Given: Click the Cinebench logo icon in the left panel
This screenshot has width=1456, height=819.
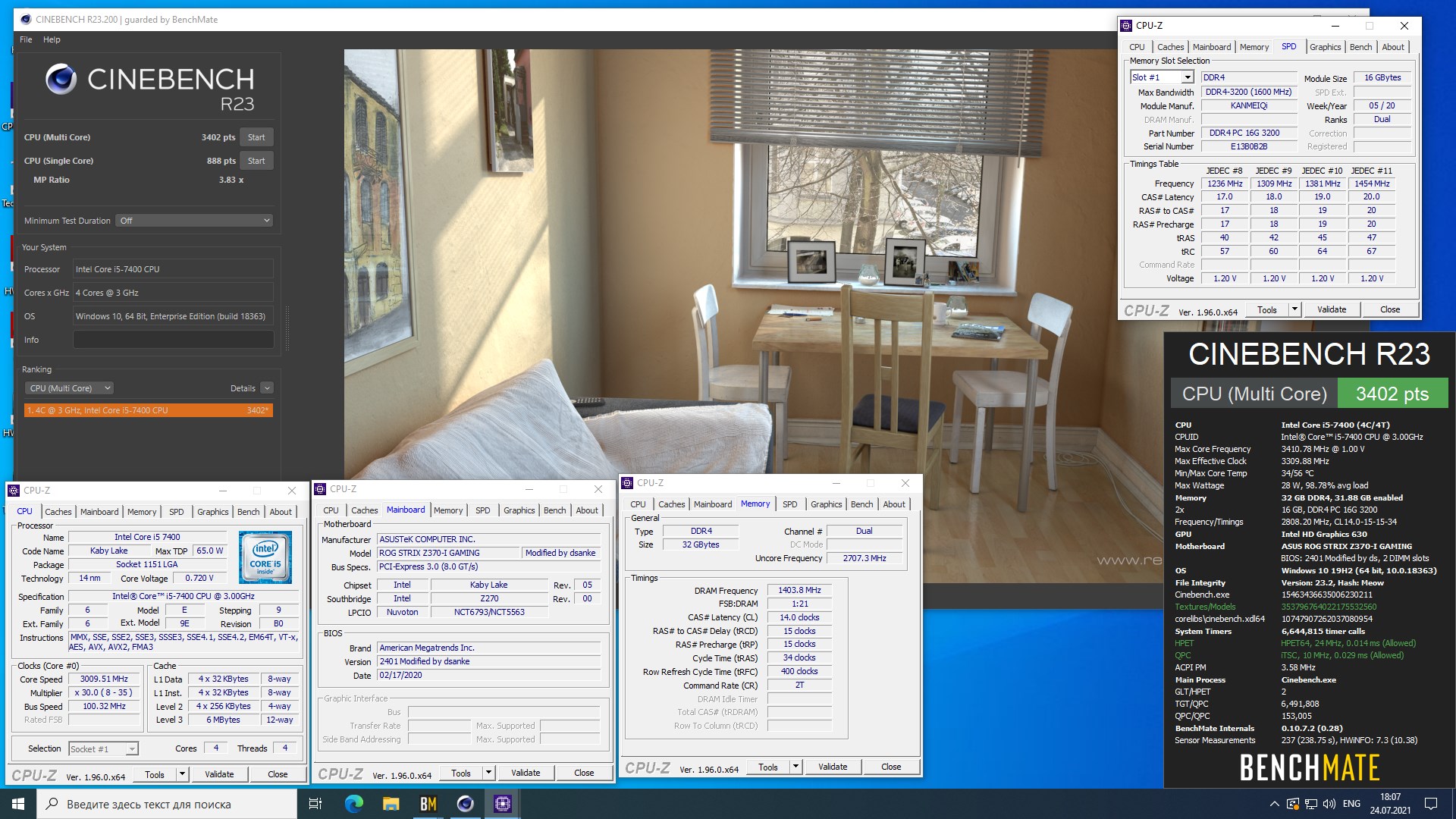Looking at the screenshot, I should (61, 79).
